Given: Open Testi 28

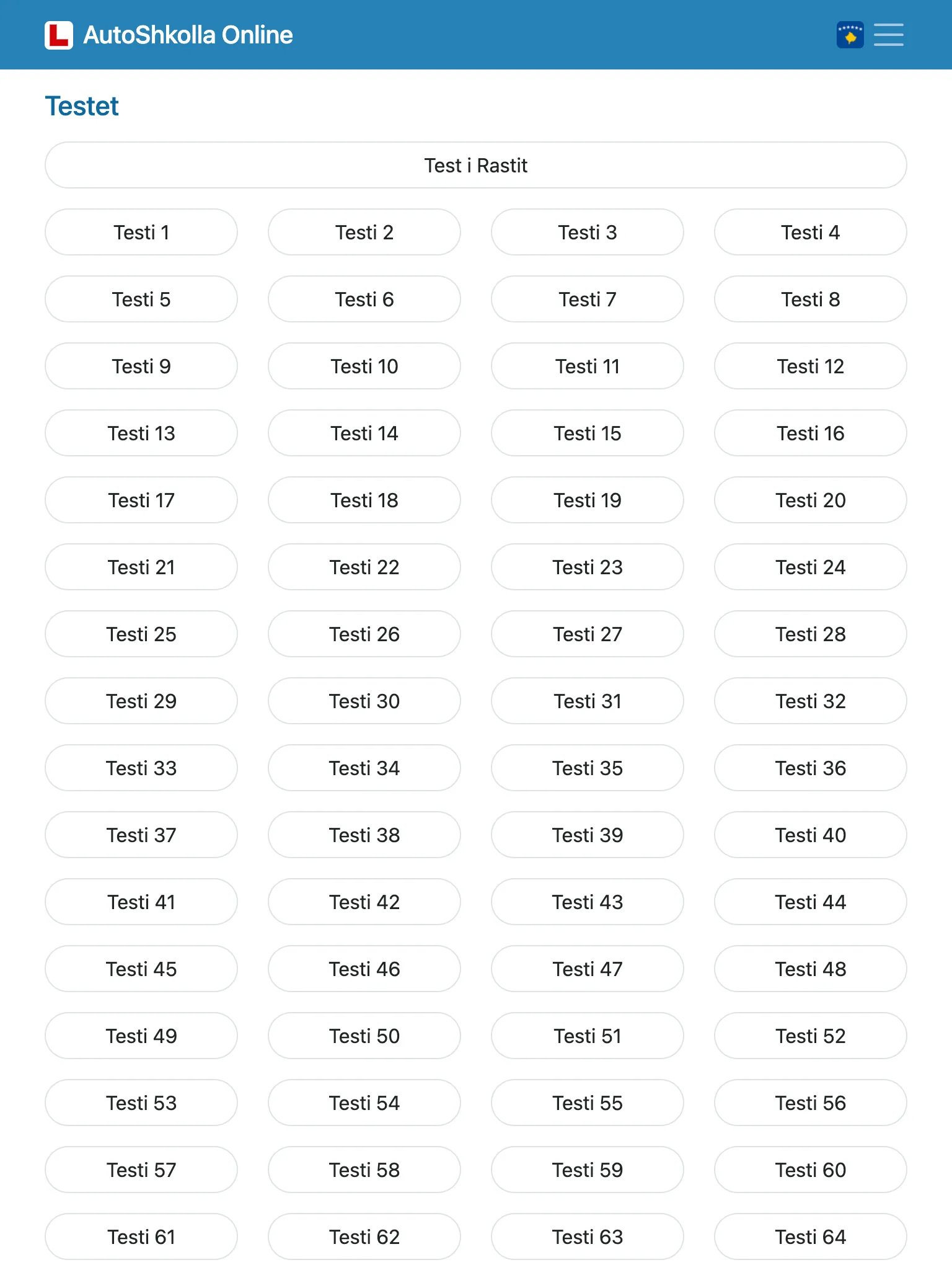Looking at the screenshot, I should (811, 634).
